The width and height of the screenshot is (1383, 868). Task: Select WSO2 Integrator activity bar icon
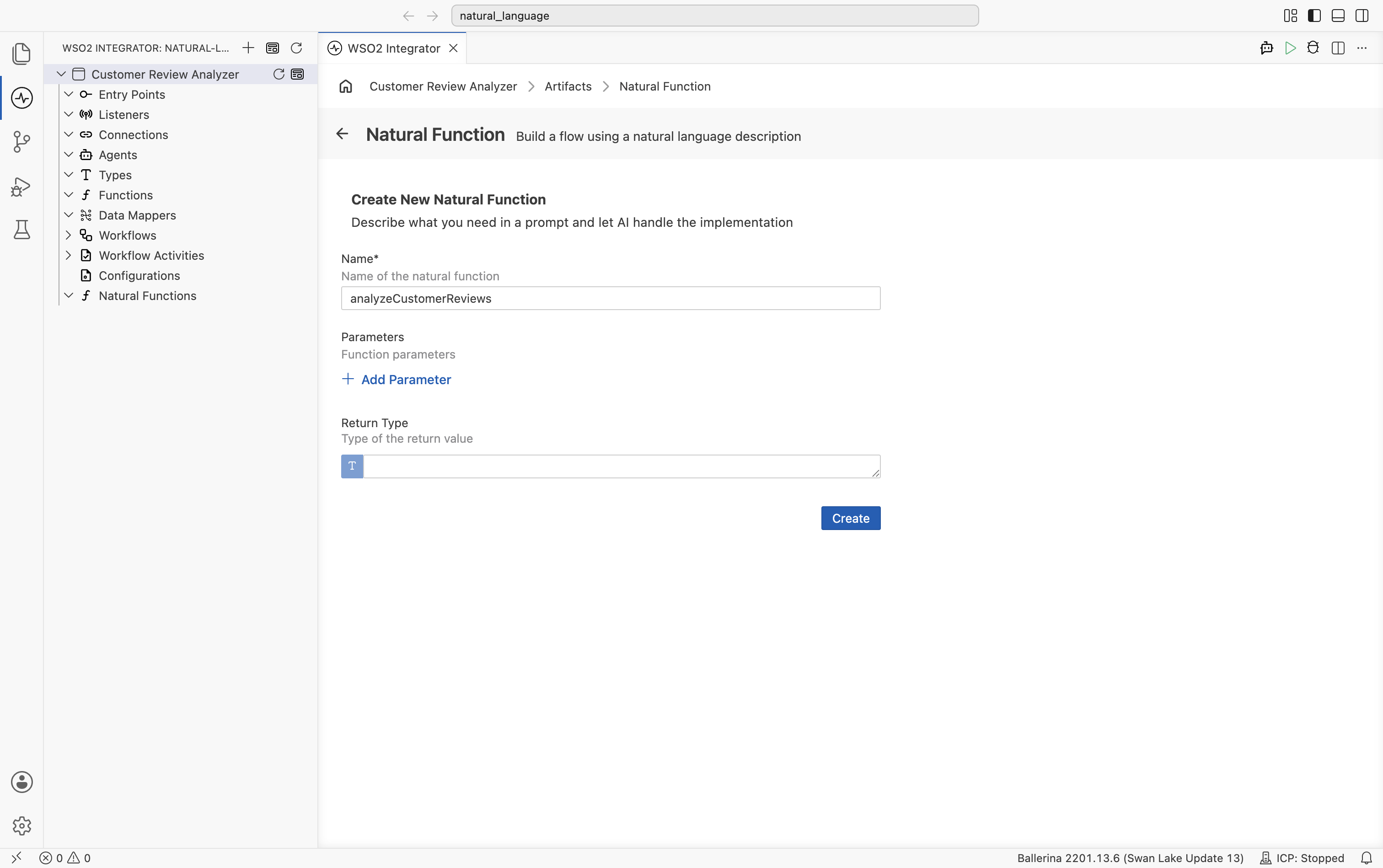[21, 98]
